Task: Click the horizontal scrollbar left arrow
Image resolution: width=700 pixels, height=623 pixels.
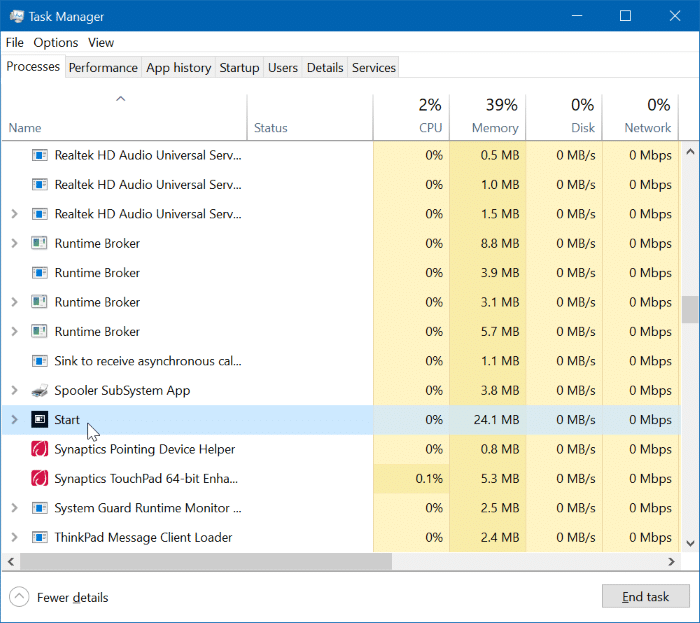Action: [x=11, y=562]
